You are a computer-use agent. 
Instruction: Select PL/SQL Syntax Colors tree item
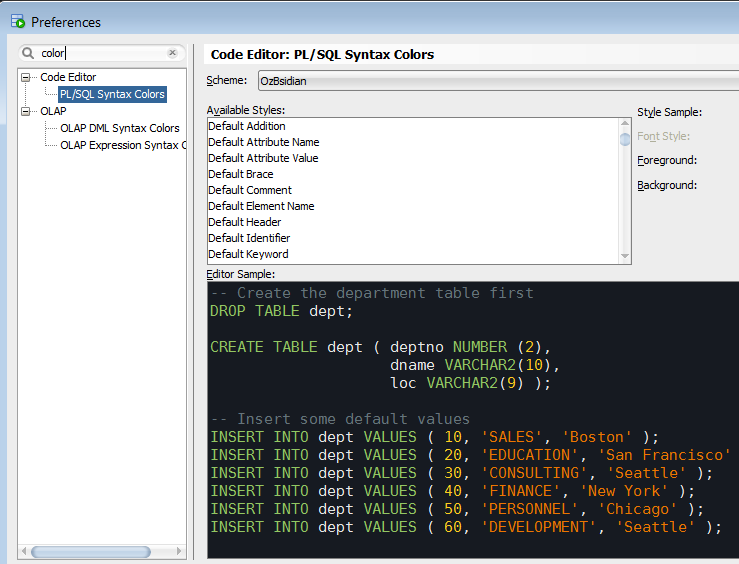112,94
